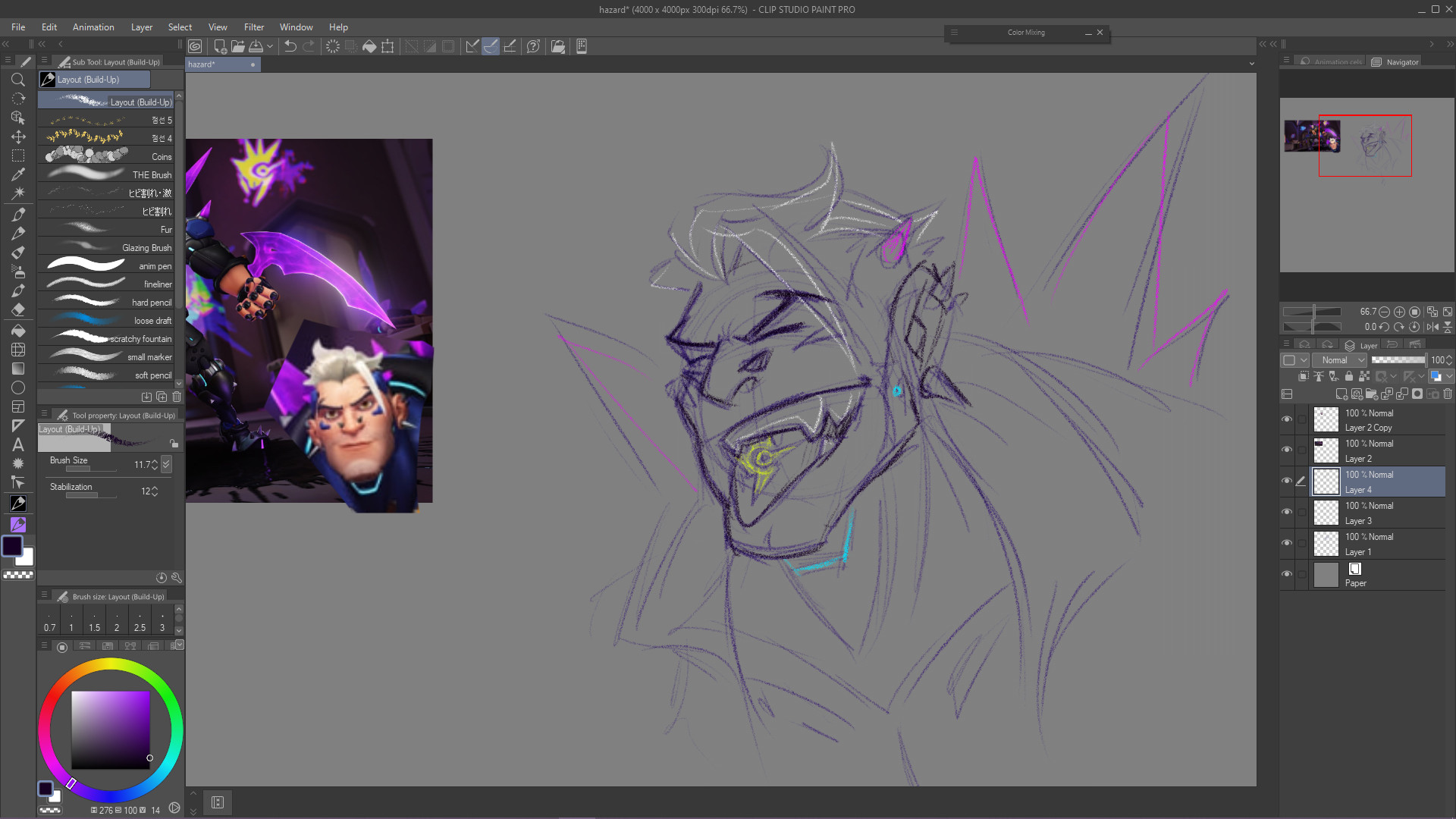Image resolution: width=1456 pixels, height=819 pixels.
Task: Open the Layer menu
Action: 142,27
